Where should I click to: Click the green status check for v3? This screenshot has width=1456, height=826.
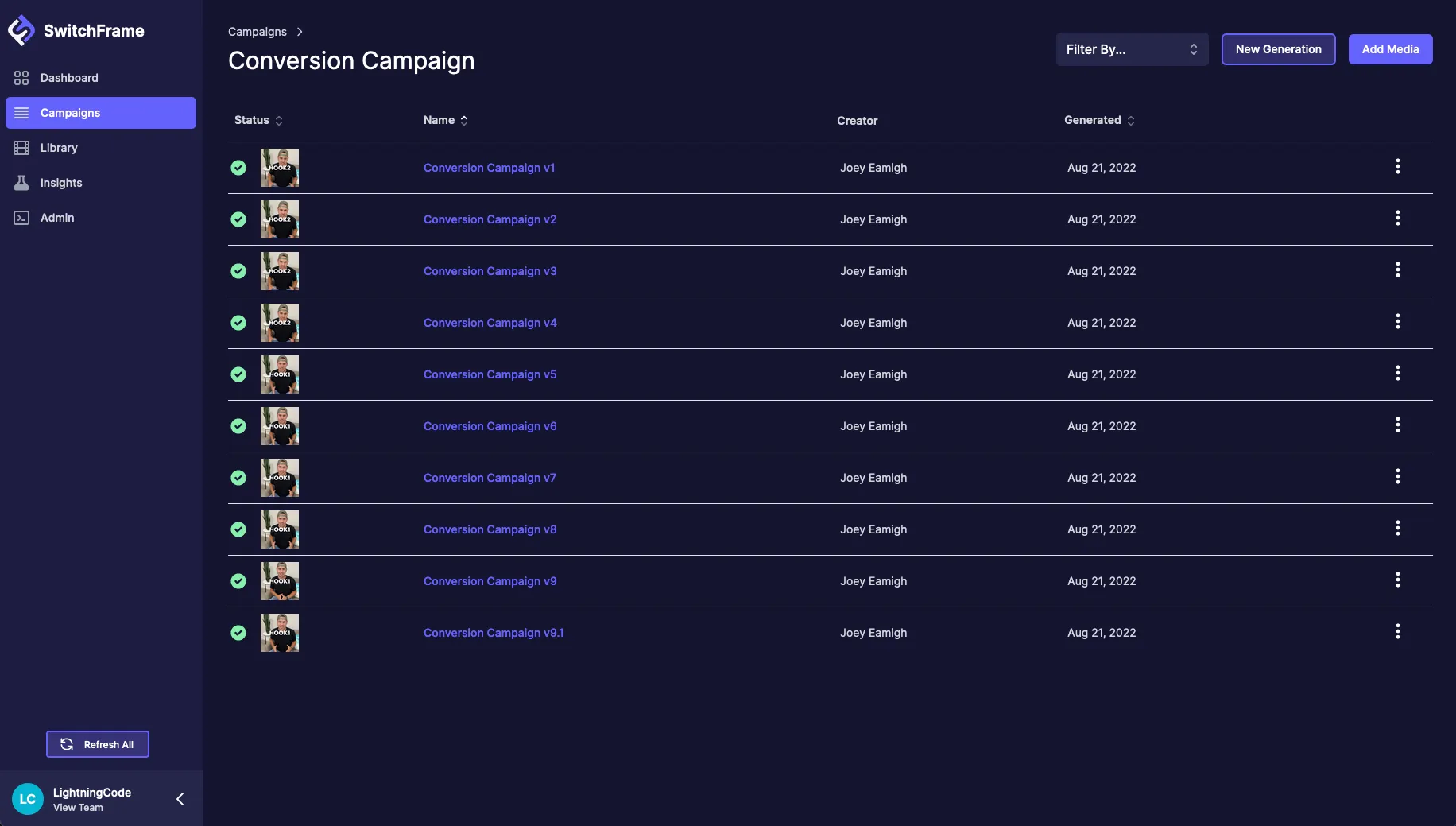(x=238, y=271)
